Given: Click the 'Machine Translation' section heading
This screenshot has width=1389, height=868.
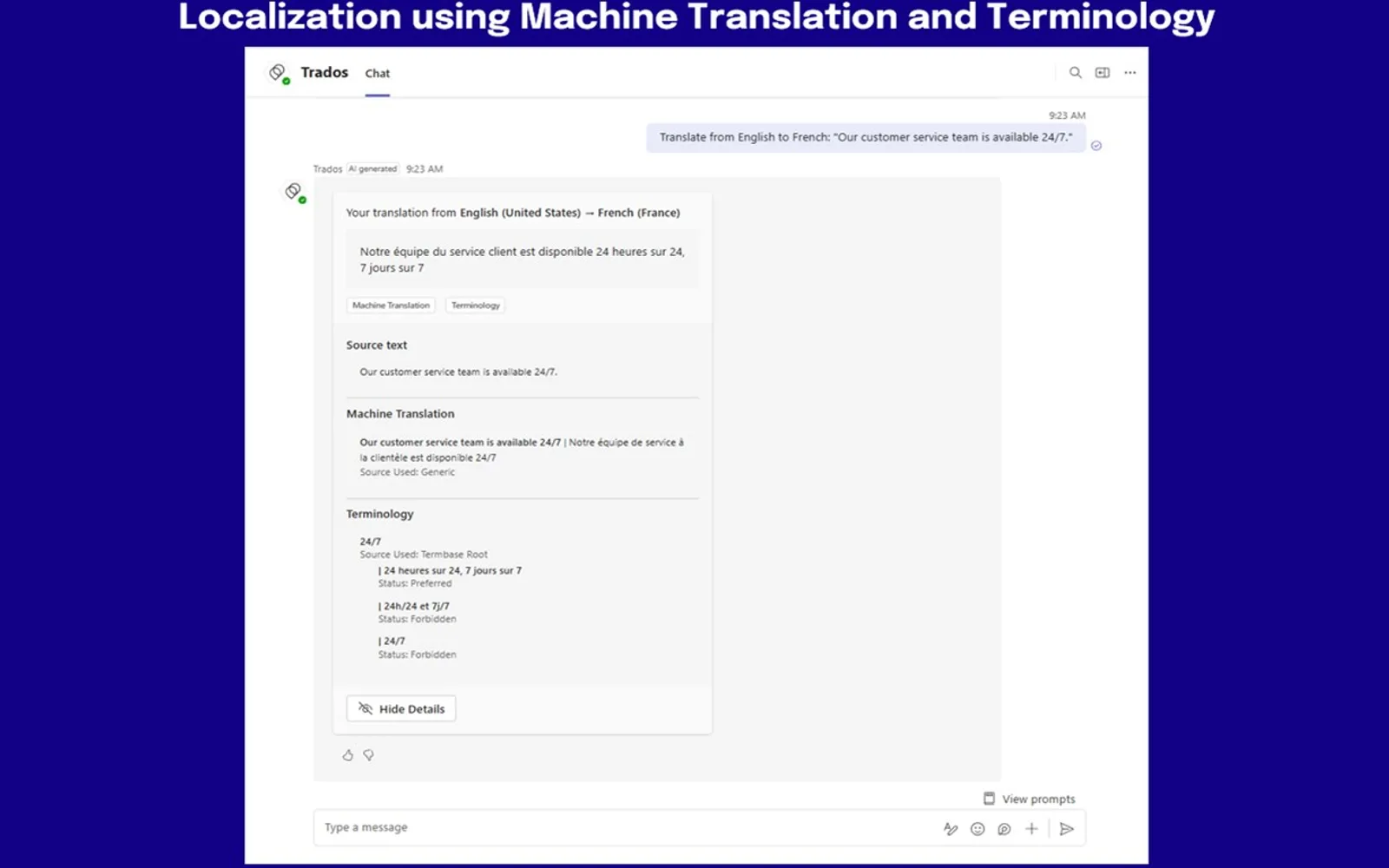Looking at the screenshot, I should pyautogui.click(x=400, y=414).
